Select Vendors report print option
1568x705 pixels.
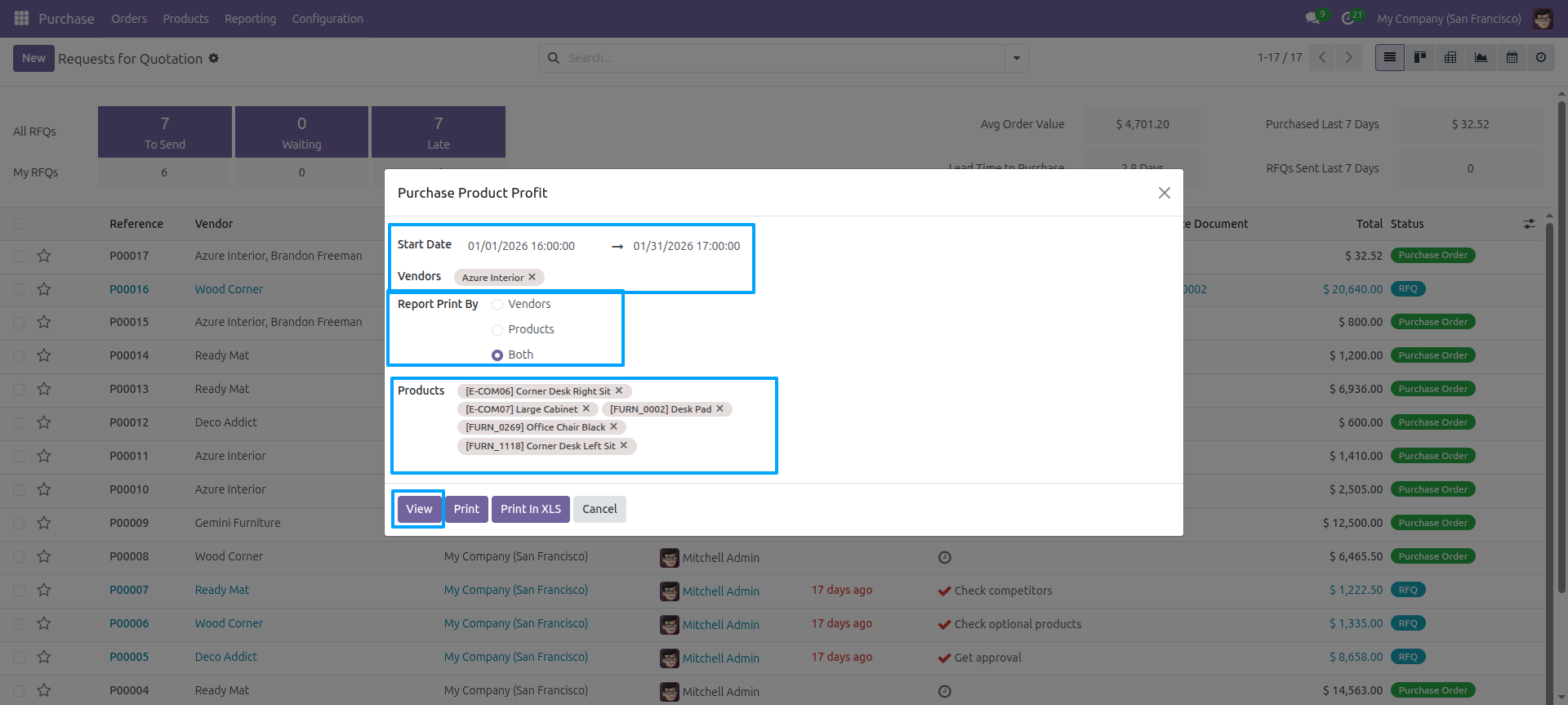point(497,305)
